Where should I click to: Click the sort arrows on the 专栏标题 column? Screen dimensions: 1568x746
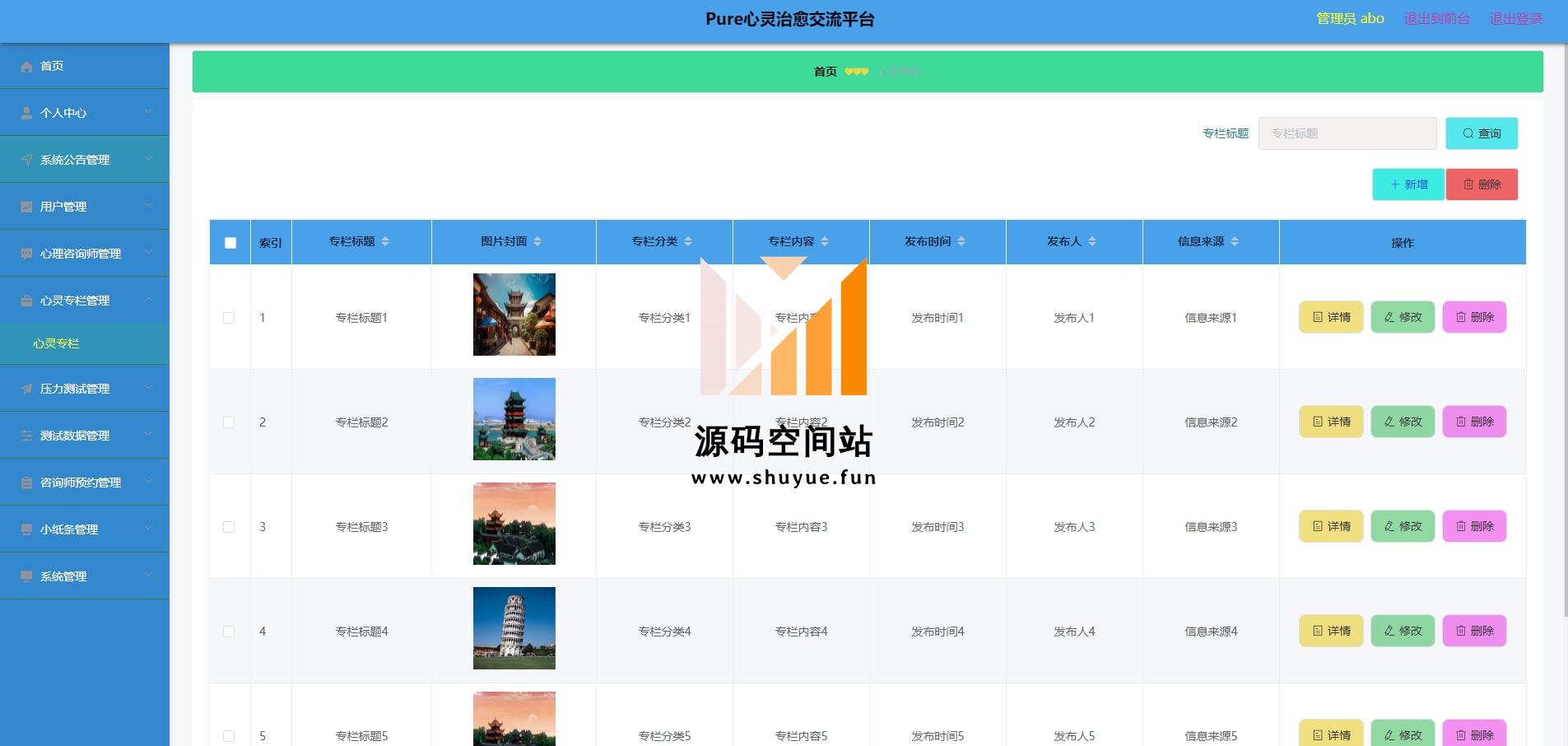tap(385, 241)
